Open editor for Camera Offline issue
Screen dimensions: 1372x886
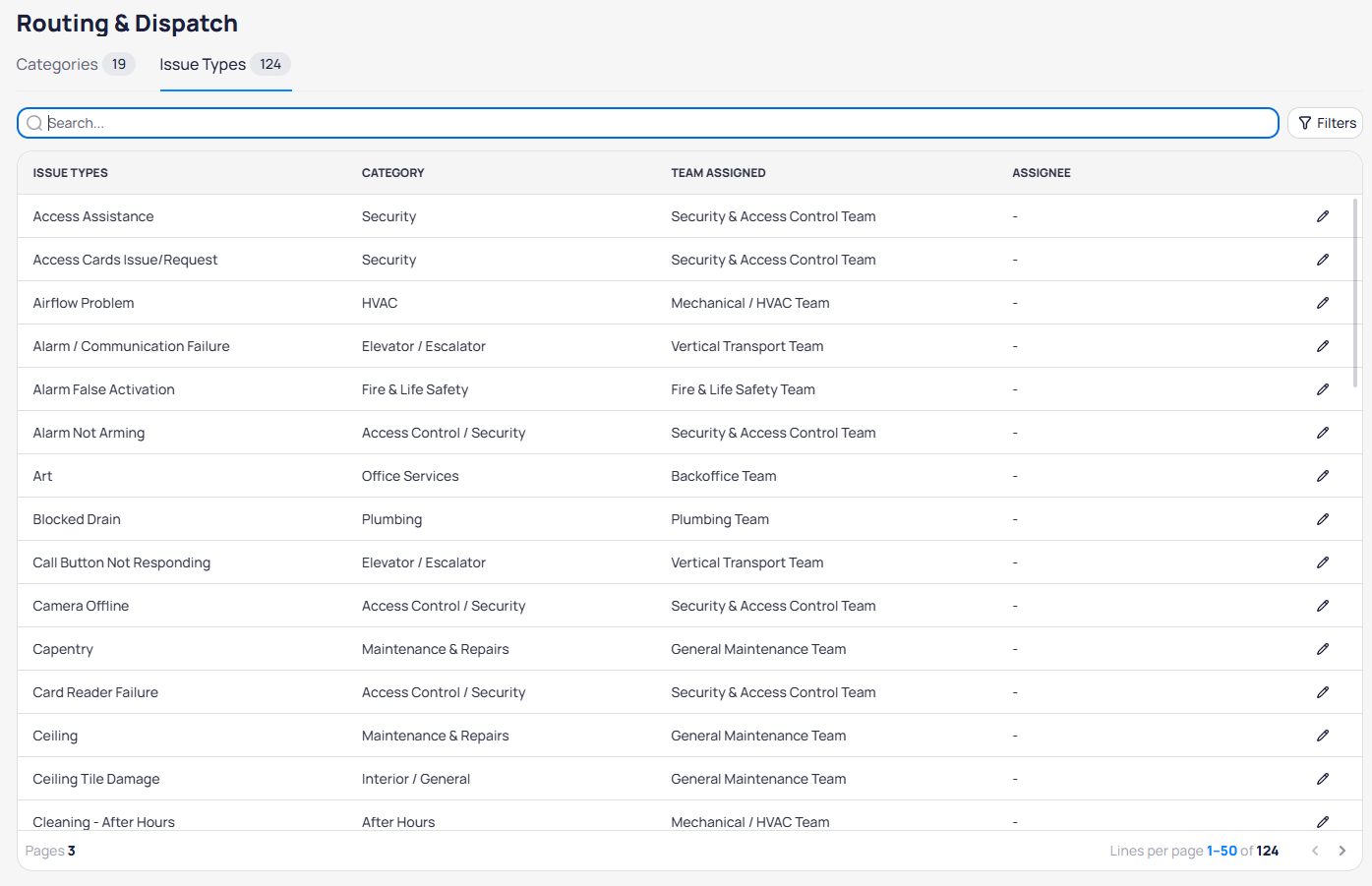1322,606
